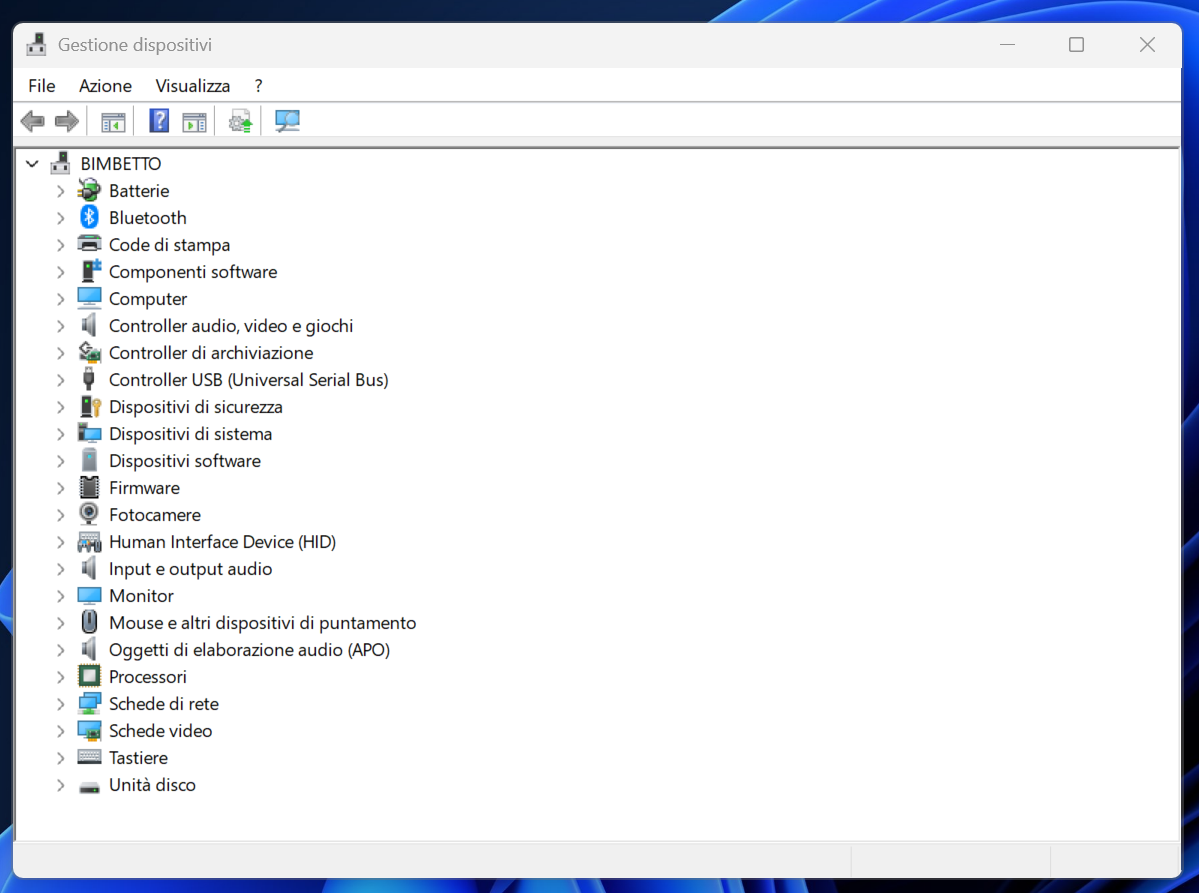Expand the Batterie category
This screenshot has width=1199, height=893.
[60, 191]
